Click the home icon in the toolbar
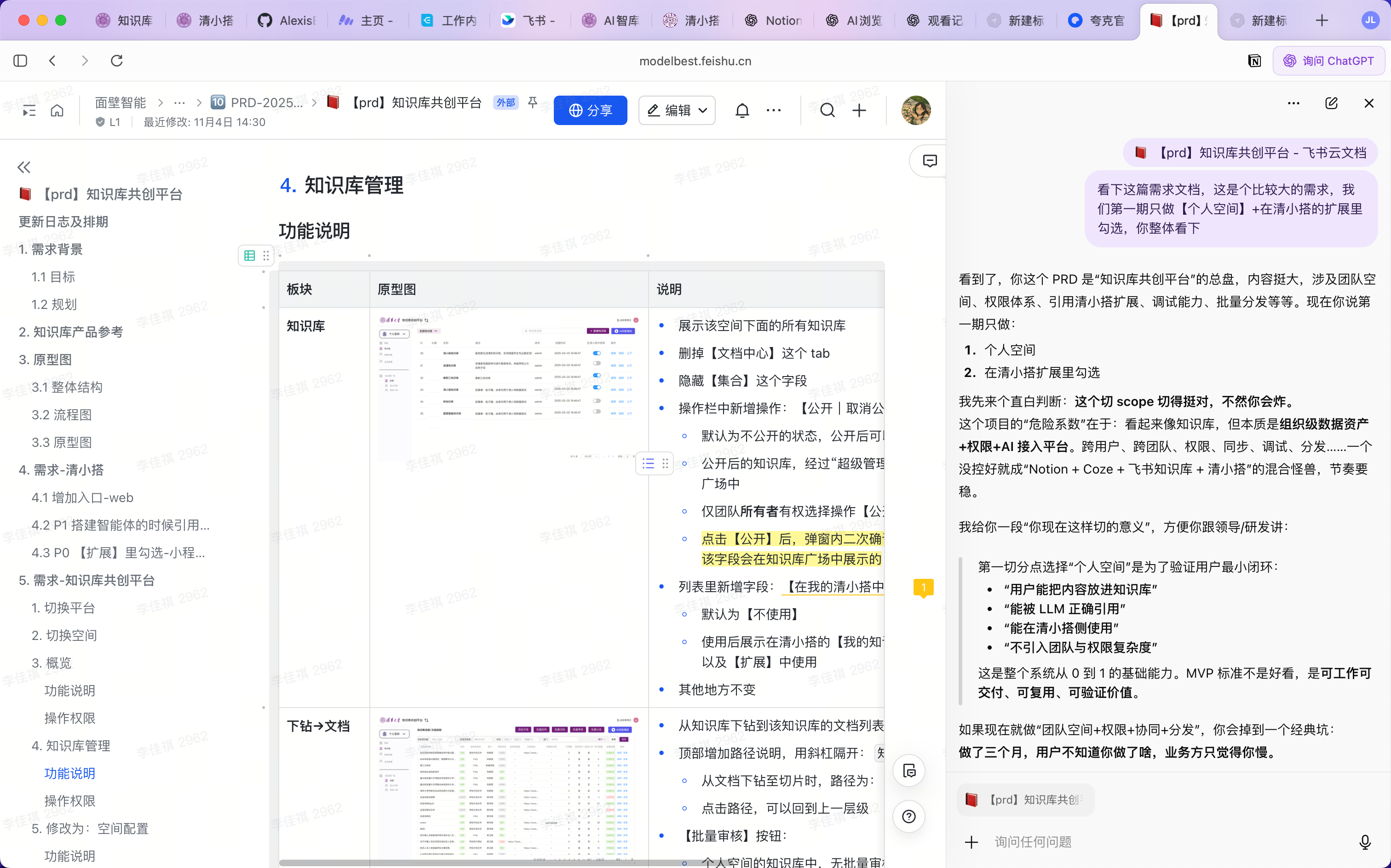The width and height of the screenshot is (1391, 868). click(x=57, y=110)
